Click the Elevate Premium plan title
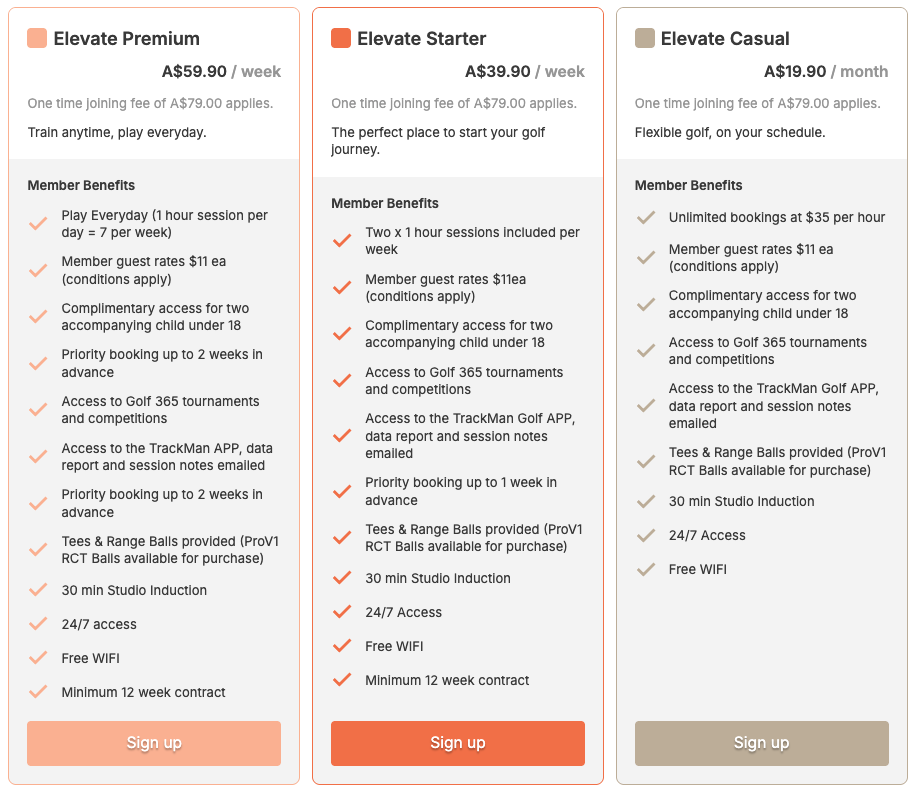The image size is (918, 794). click(126, 39)
